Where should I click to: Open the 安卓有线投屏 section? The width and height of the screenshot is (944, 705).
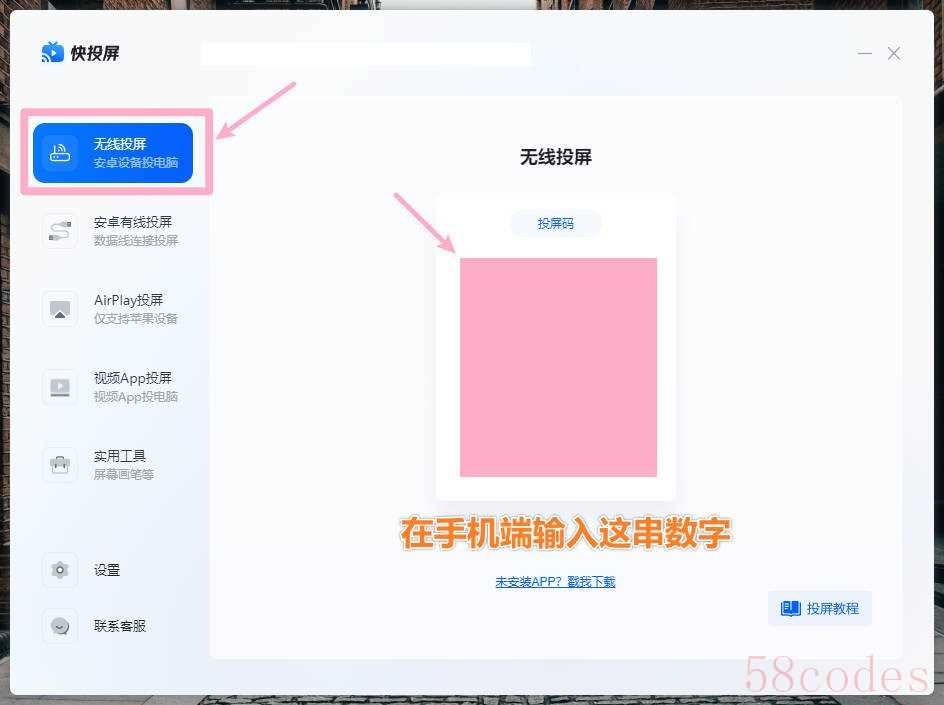click(113, 231)
